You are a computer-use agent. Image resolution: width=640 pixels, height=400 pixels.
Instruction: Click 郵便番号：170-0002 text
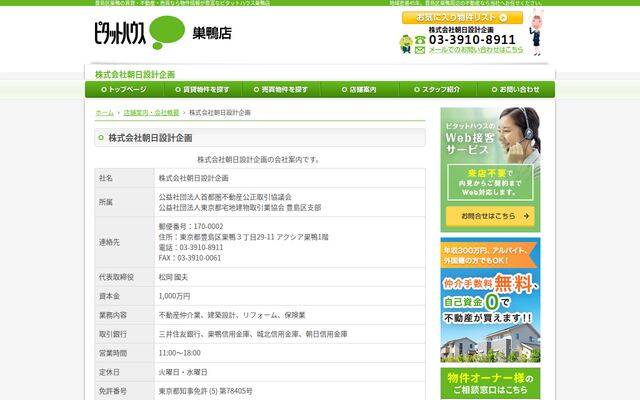pyautogui.click(x=191, y=226)
